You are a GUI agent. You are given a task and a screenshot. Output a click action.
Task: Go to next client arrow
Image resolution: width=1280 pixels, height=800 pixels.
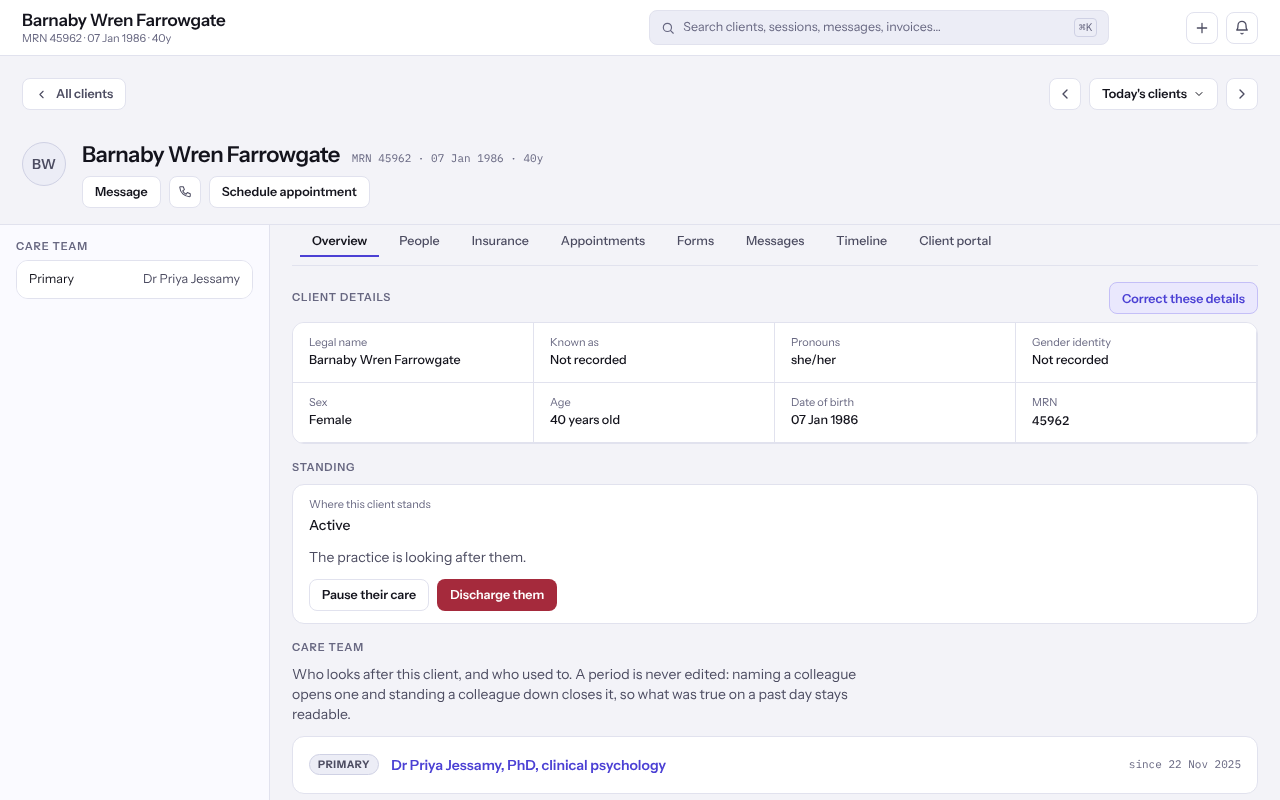click(x=1242, y=94)
